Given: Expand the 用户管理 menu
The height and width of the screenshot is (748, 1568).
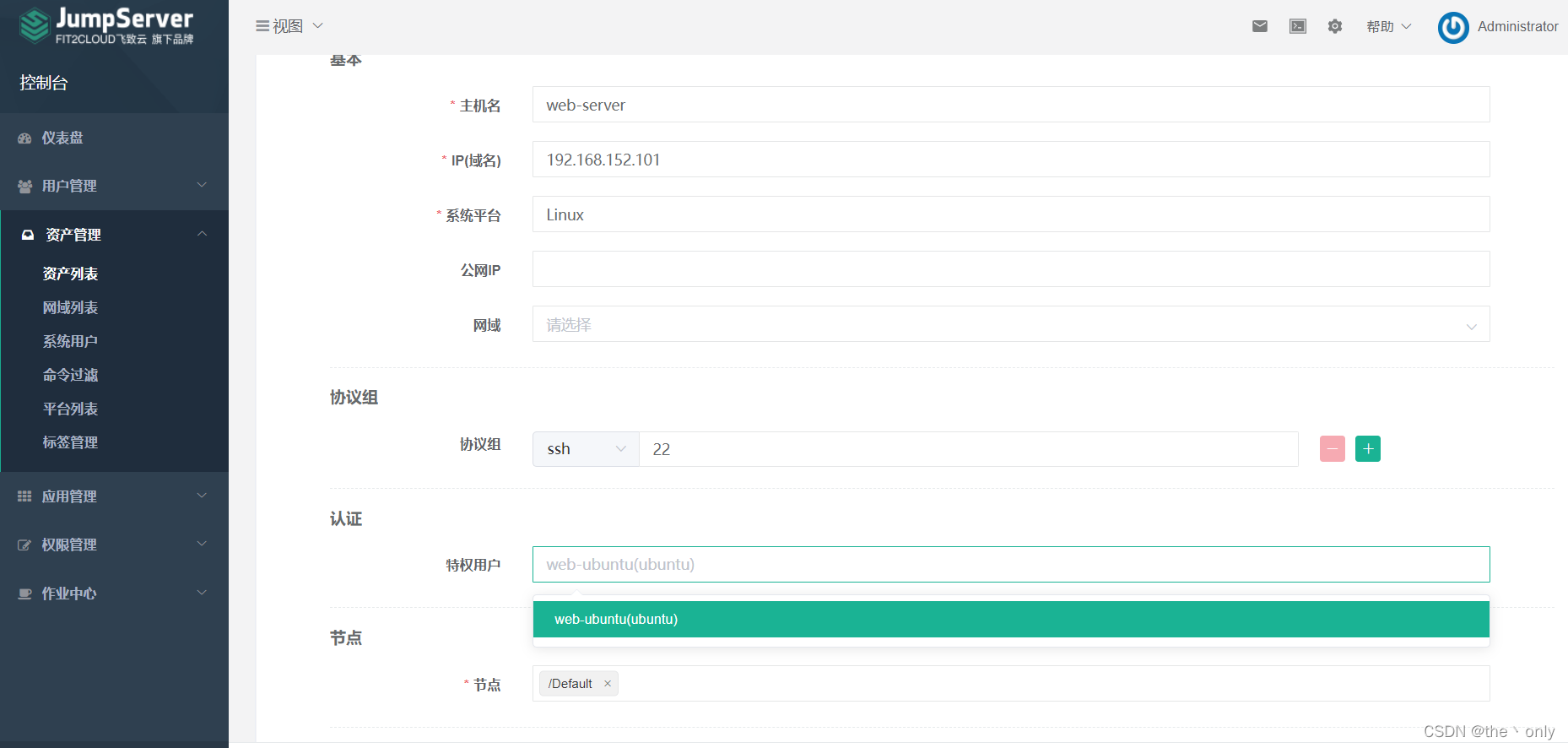Looking at the screenshot, I should (114, 186).
